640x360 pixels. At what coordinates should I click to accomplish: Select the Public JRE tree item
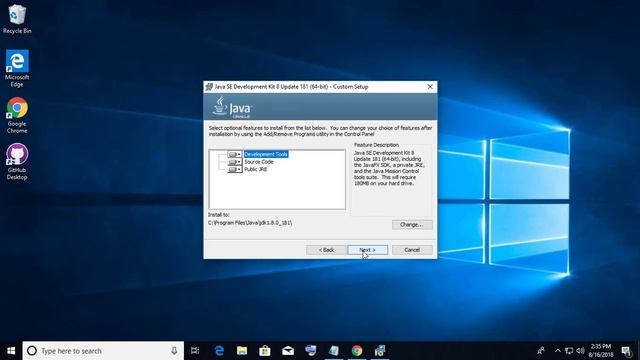click(x=256, y=169)
